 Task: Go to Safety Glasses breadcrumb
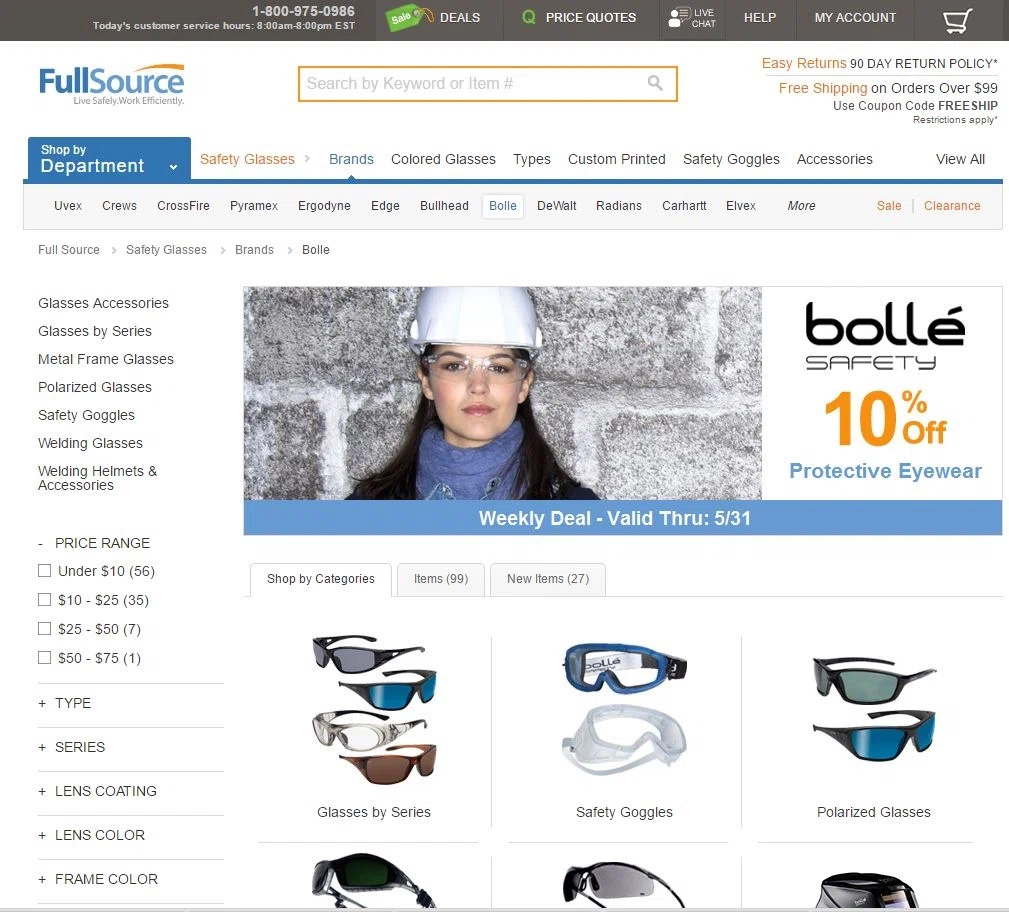[166, 250]
